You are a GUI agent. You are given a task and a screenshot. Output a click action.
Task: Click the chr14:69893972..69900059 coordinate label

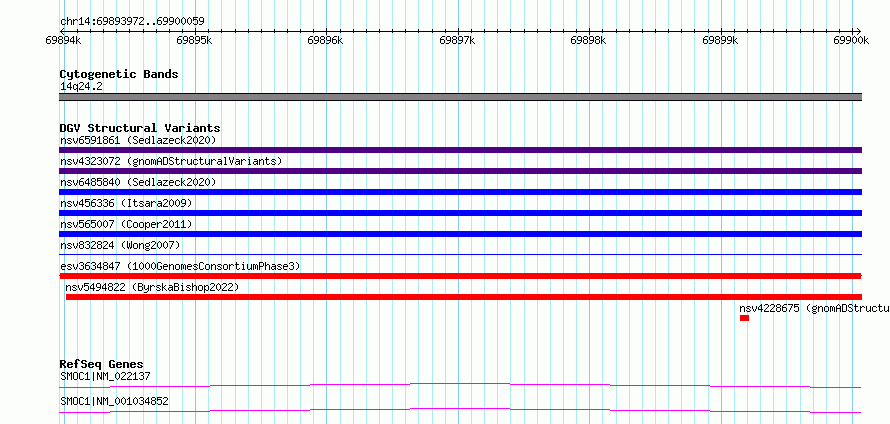pos(132,22)
